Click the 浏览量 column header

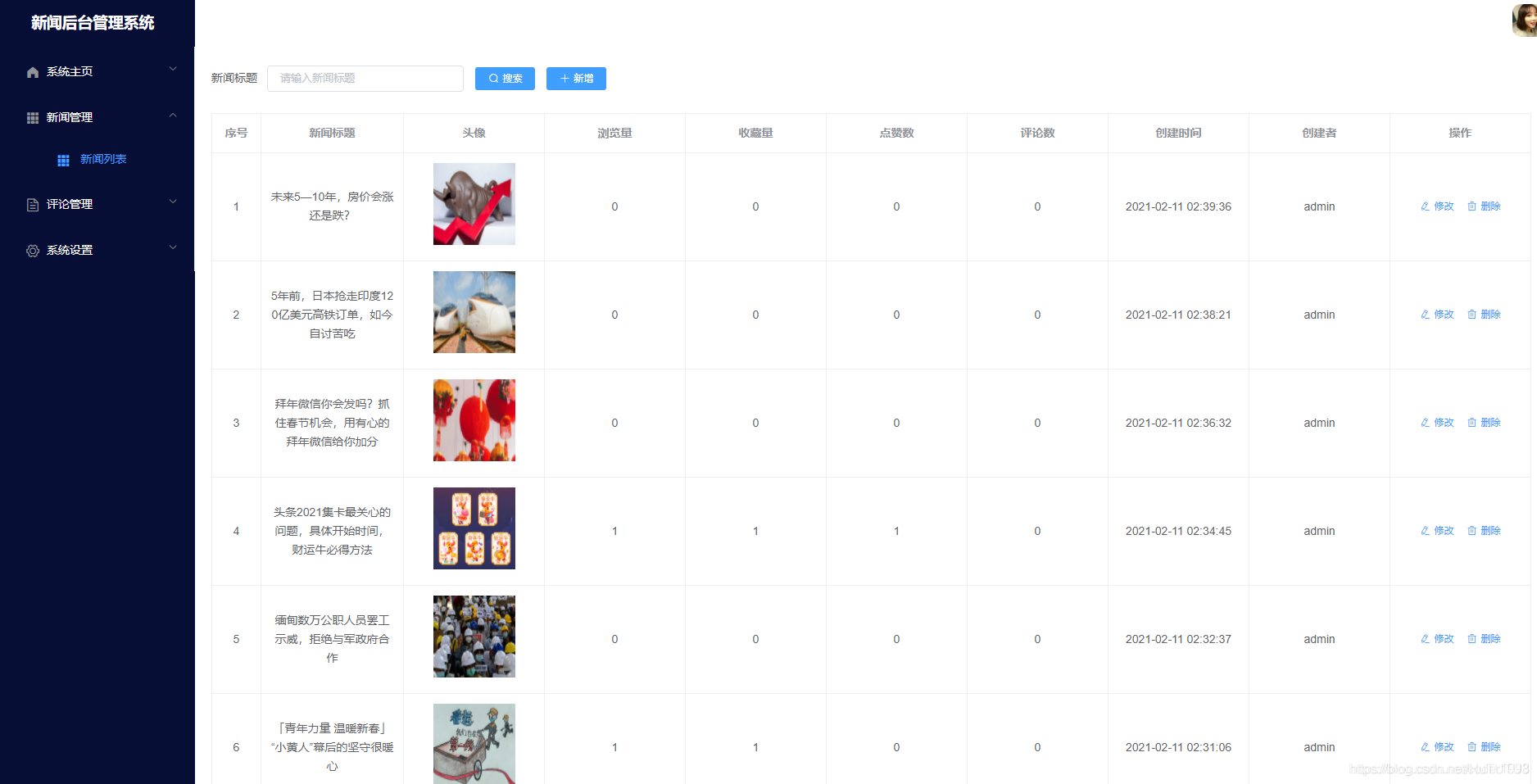click(x=614, y=134)
